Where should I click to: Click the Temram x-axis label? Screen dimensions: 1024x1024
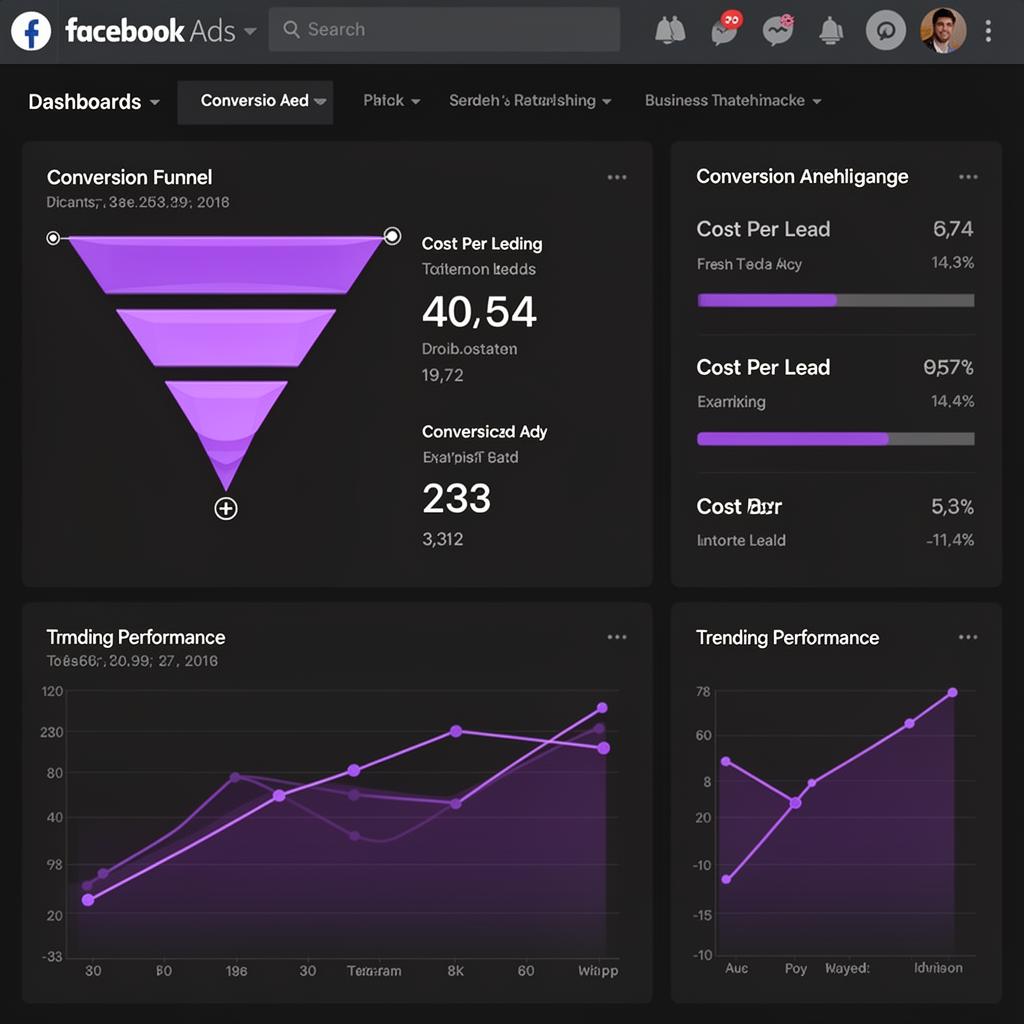(x=374, y=971)
